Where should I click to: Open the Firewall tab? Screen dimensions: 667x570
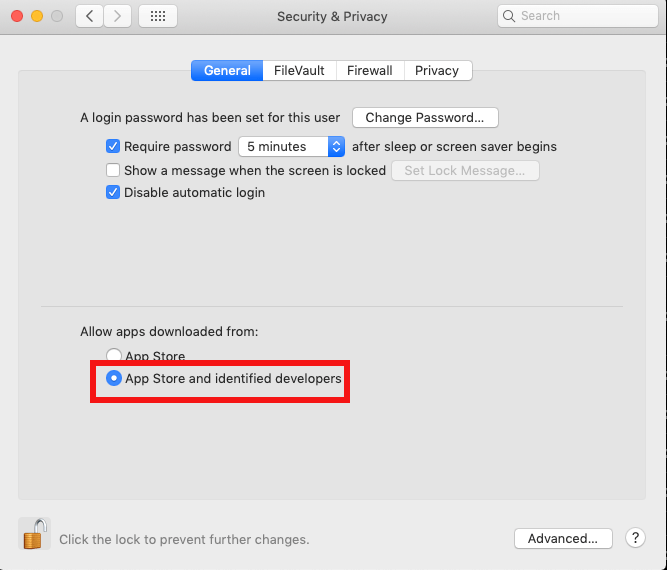pyautogui.click(x=370, y=70)
